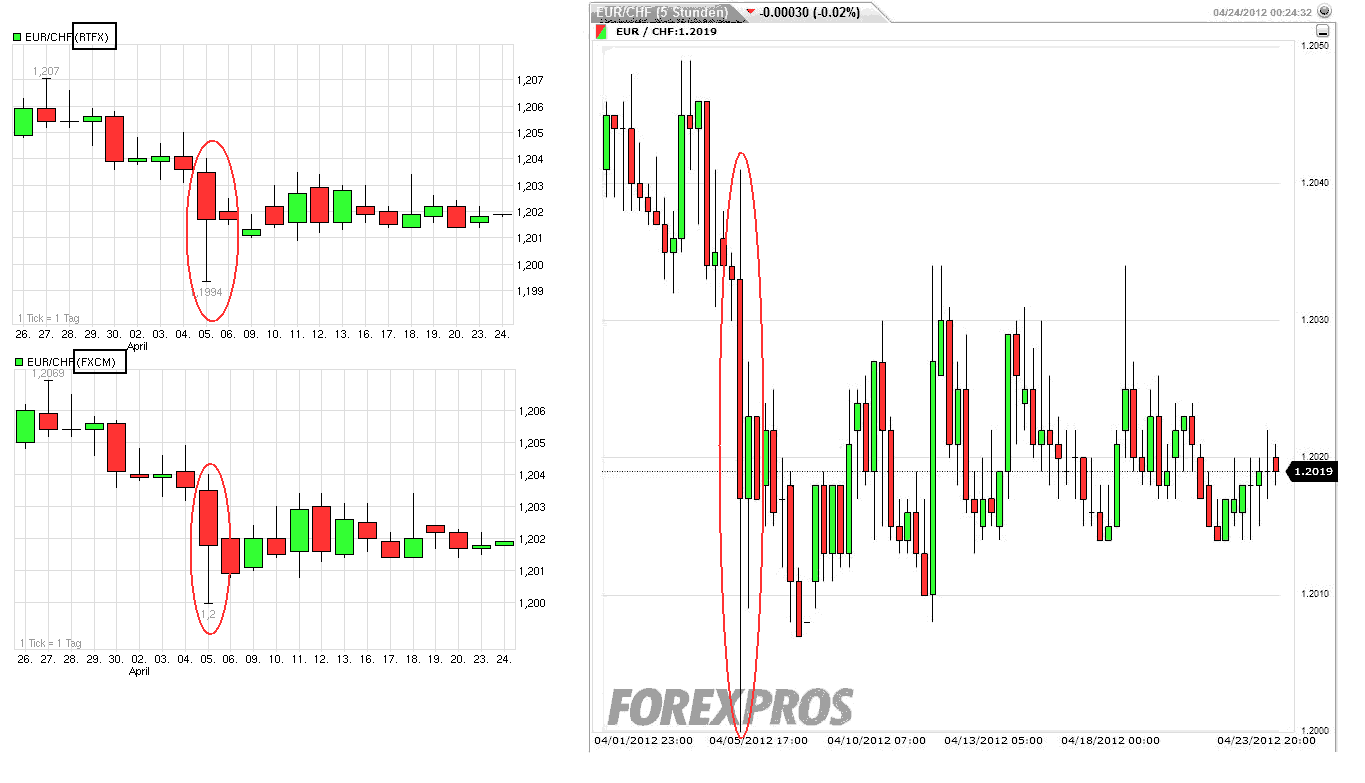Click the 1,200 axis label in FXCM chart
Screen dimensions: 1365x783
click(531, 603)
